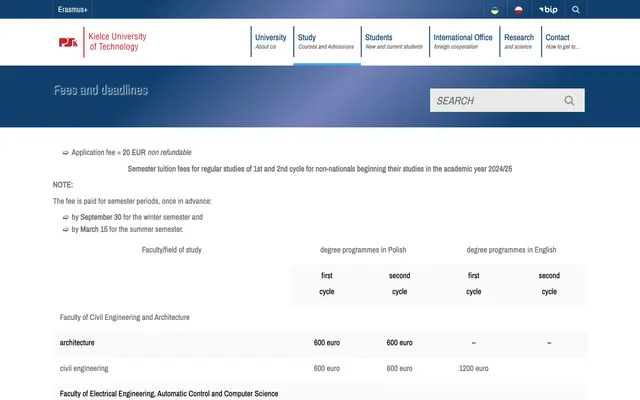
Task: Click the PŚk university logo
Action: click(x=68, y=42)
